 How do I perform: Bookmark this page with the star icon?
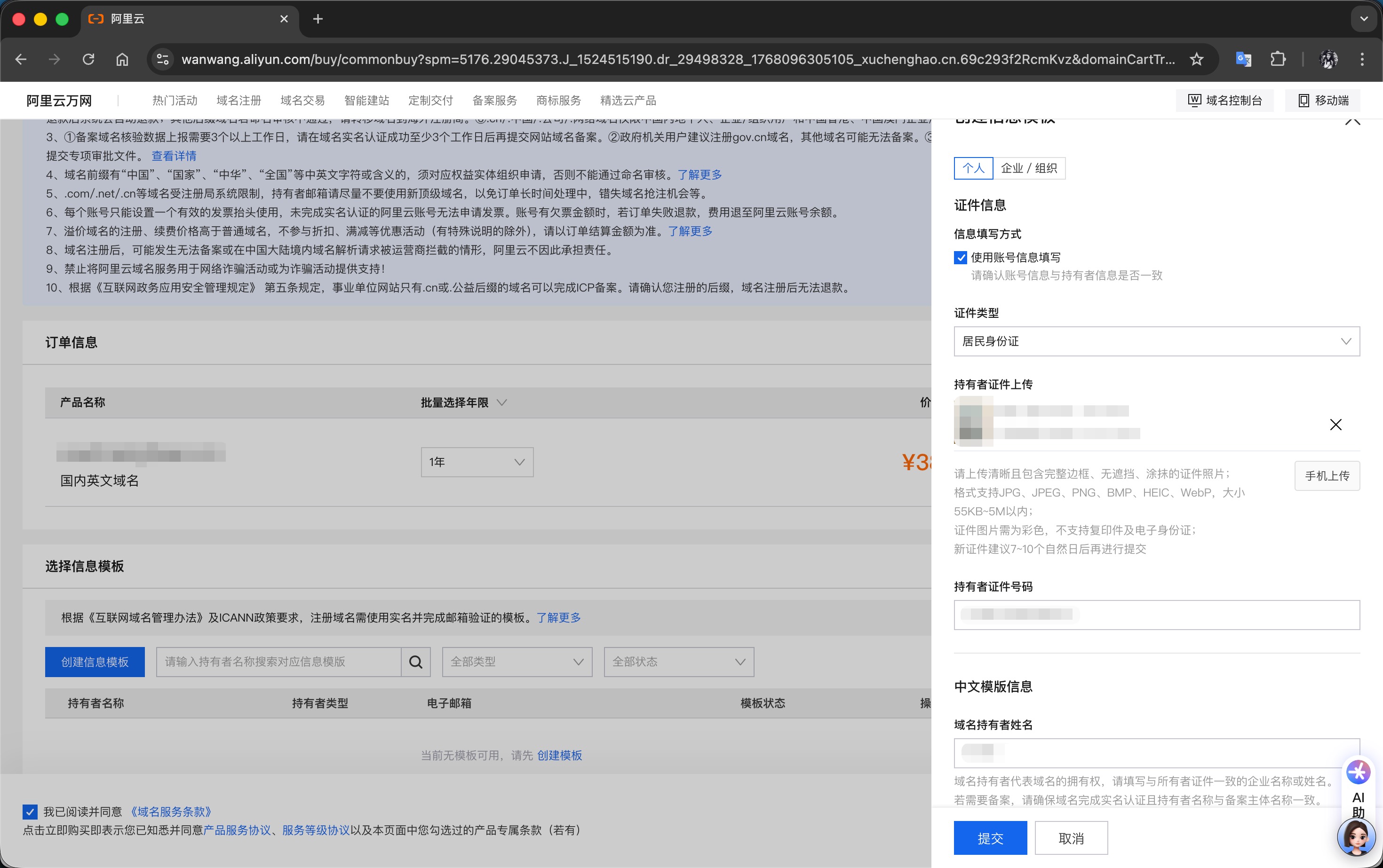pyautogui.click(x=1196, y=59)
